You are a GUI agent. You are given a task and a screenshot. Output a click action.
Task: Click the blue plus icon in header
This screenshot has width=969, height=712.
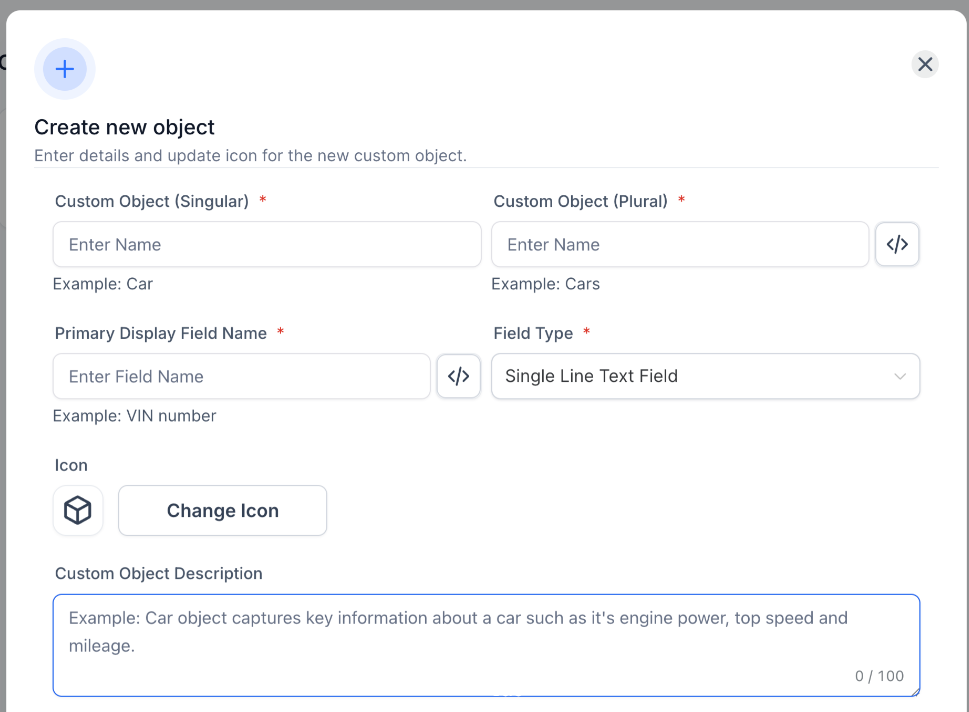pyautogui.click(x=65, y=69)
